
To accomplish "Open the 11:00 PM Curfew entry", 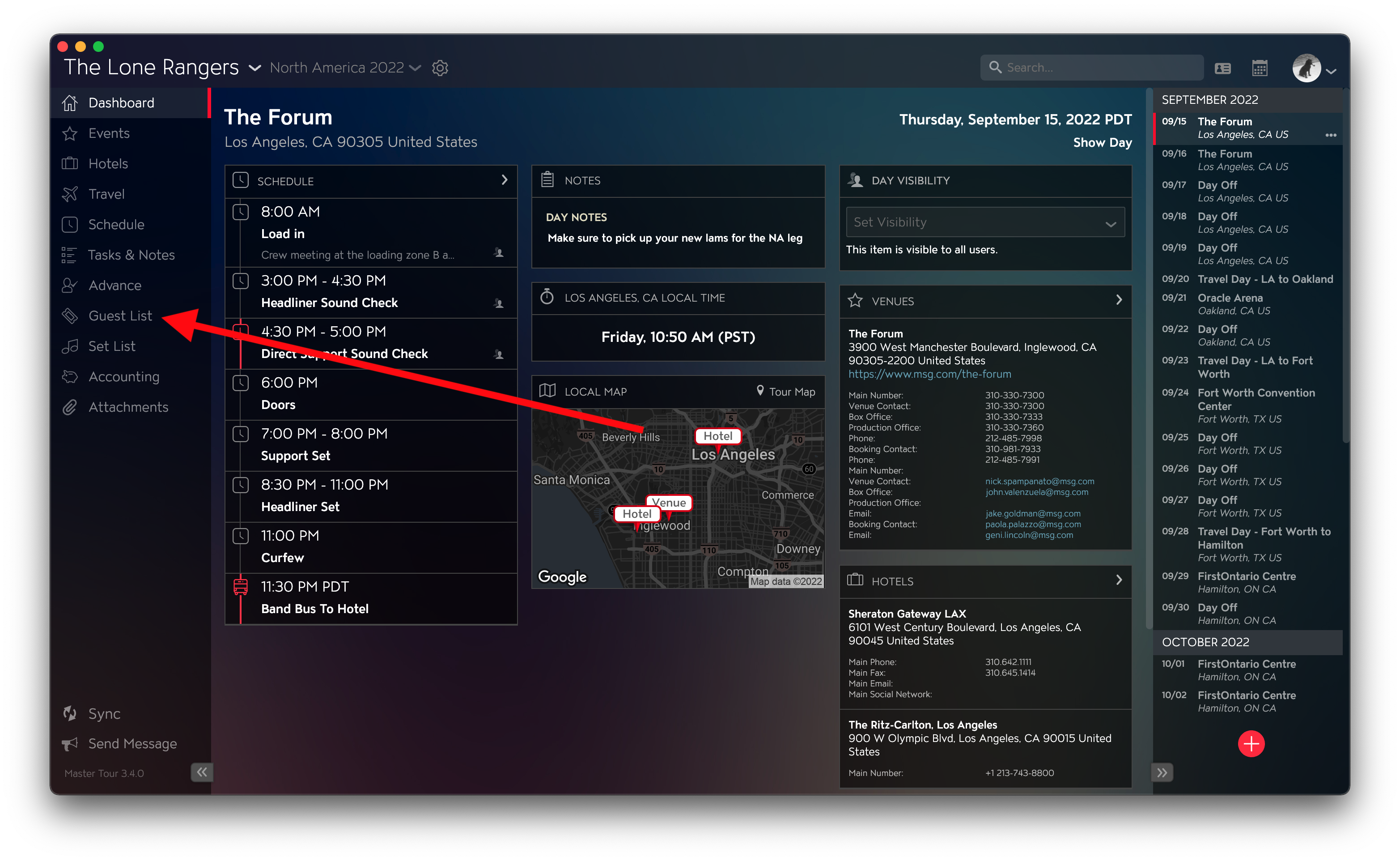I will coord(371,547).
